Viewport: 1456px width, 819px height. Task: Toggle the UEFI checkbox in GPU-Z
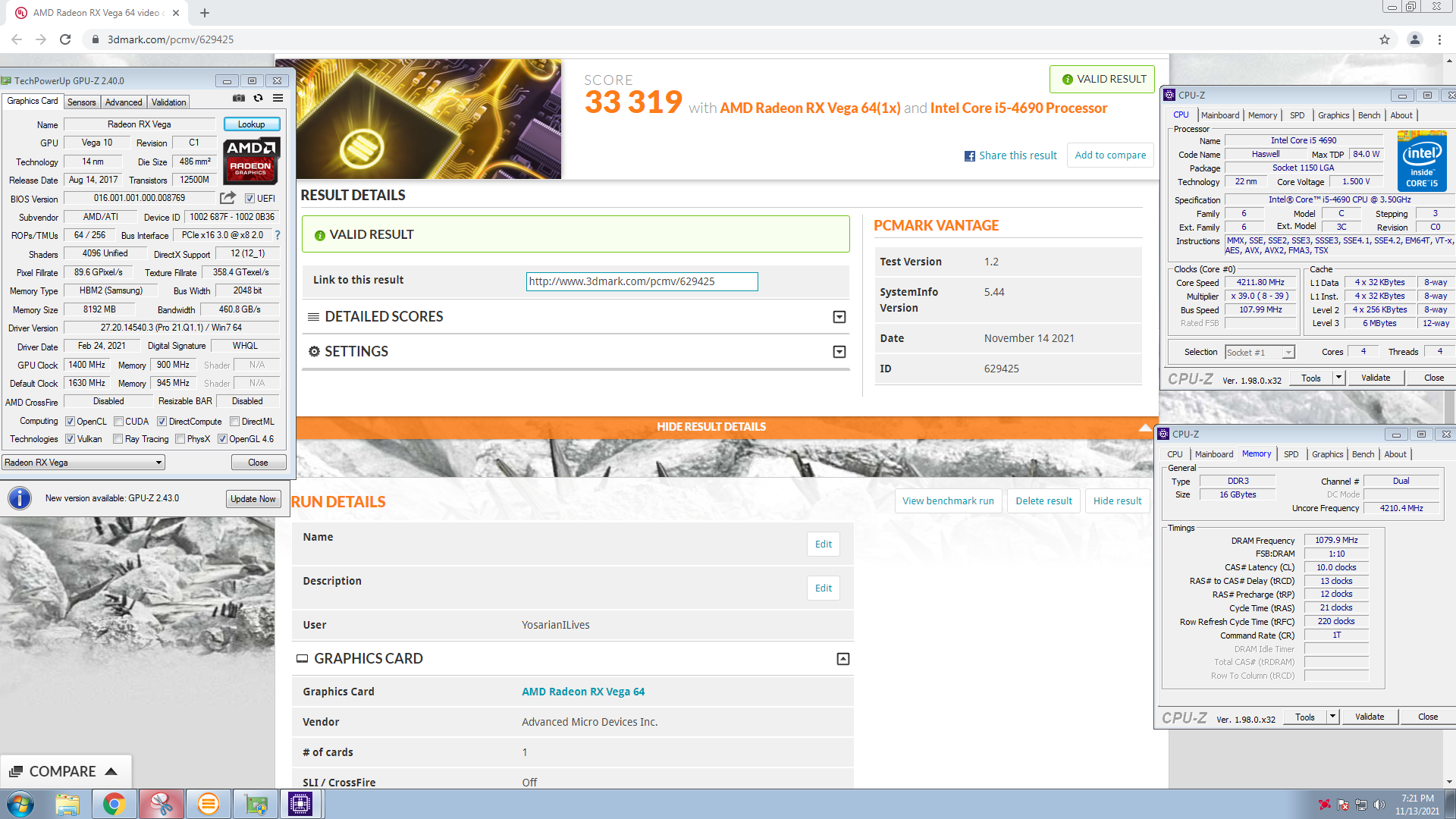point(249,199)
